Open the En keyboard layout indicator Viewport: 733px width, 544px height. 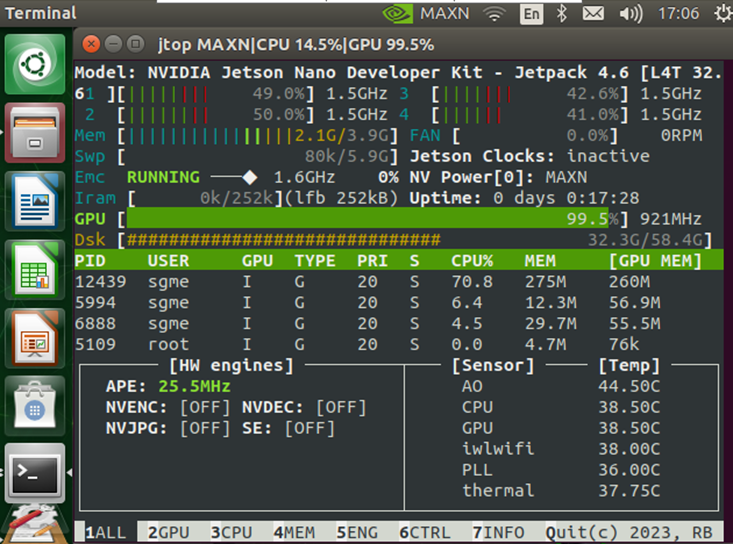pos(532,14)
